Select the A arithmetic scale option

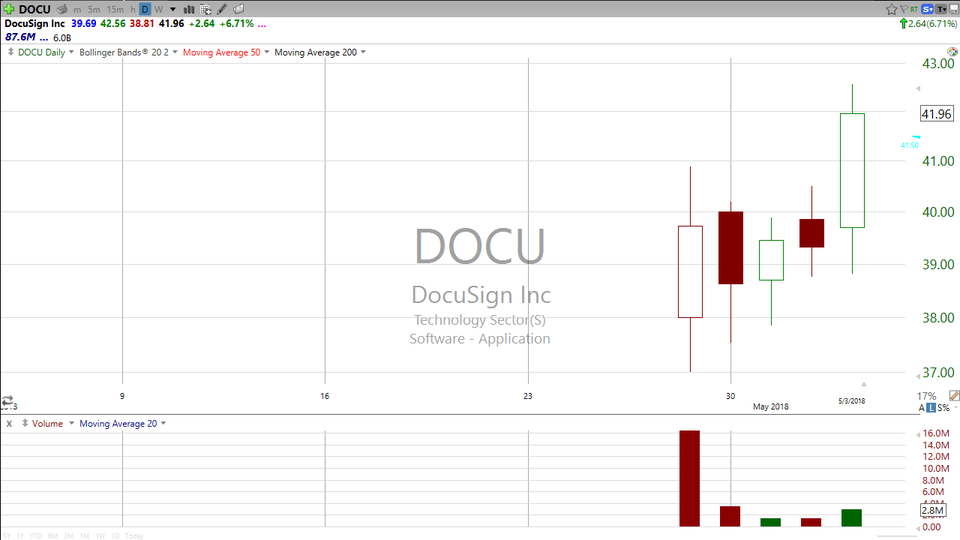click(921, 408)
